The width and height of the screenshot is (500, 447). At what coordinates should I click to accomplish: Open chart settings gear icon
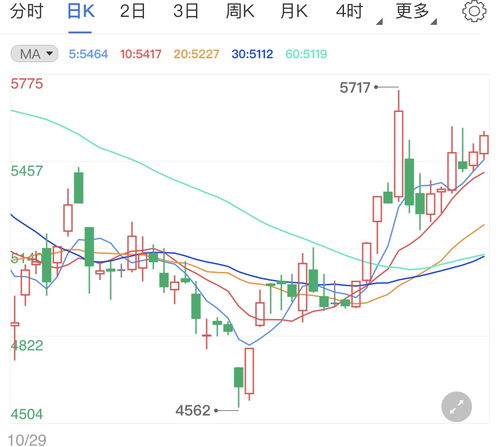pyautogui.click(x=474, y=11)
